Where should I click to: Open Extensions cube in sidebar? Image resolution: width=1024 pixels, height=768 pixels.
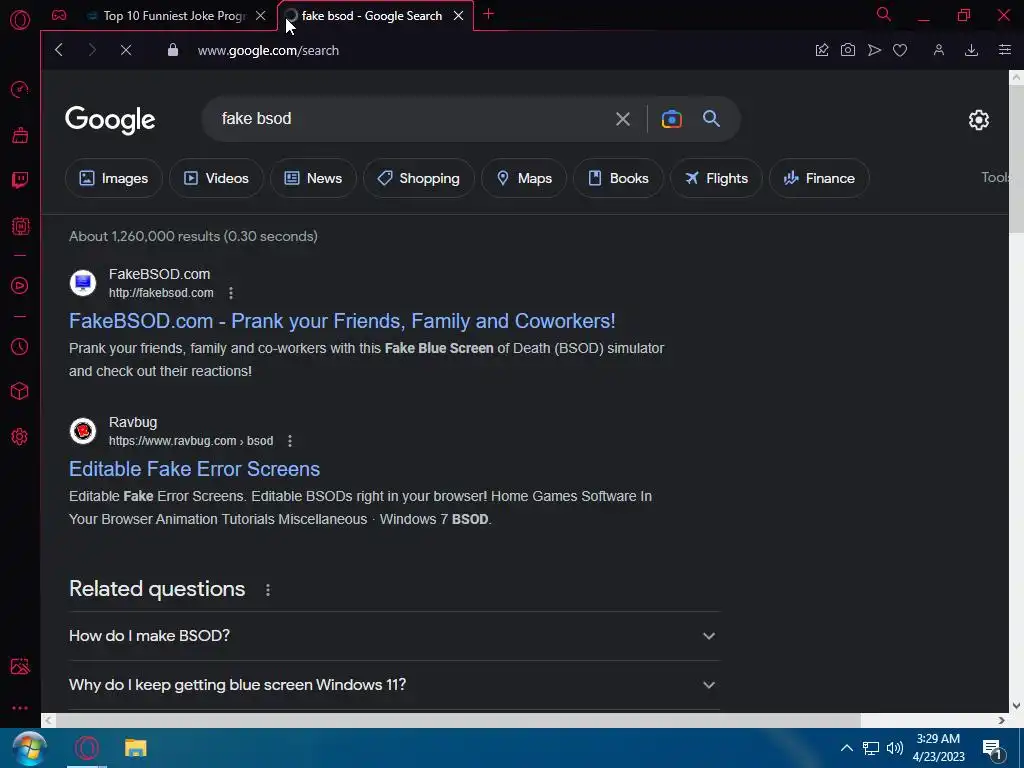pos(20,391)
